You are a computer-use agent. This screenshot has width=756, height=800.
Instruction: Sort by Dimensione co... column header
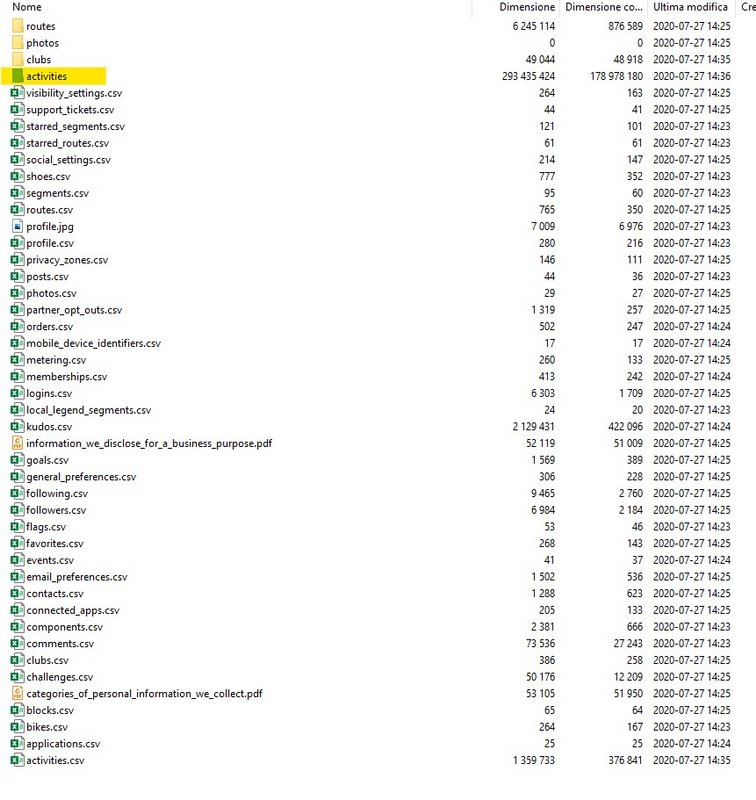(x=604, y=7)
